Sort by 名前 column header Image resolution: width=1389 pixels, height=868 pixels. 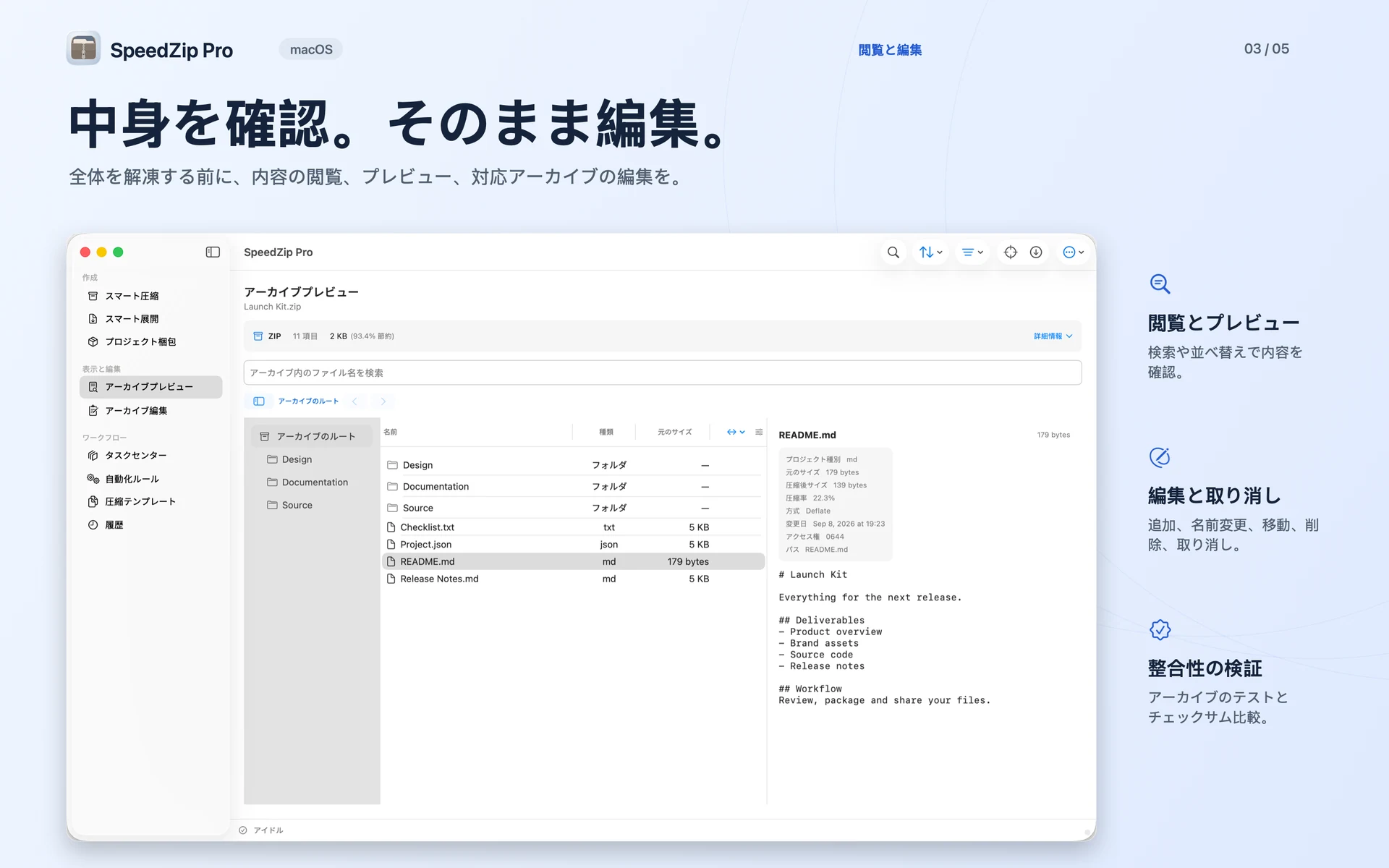click(391, 432)
